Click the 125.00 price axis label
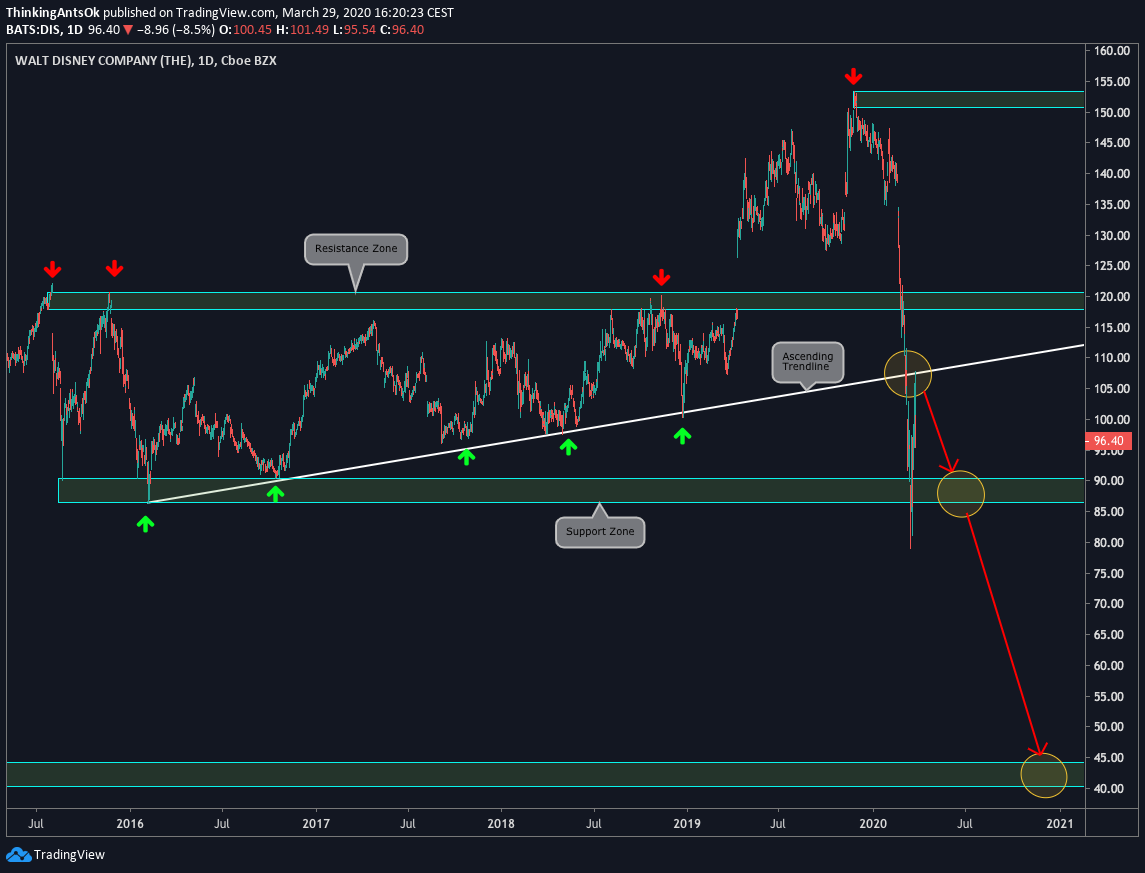 pos(1112,266)
